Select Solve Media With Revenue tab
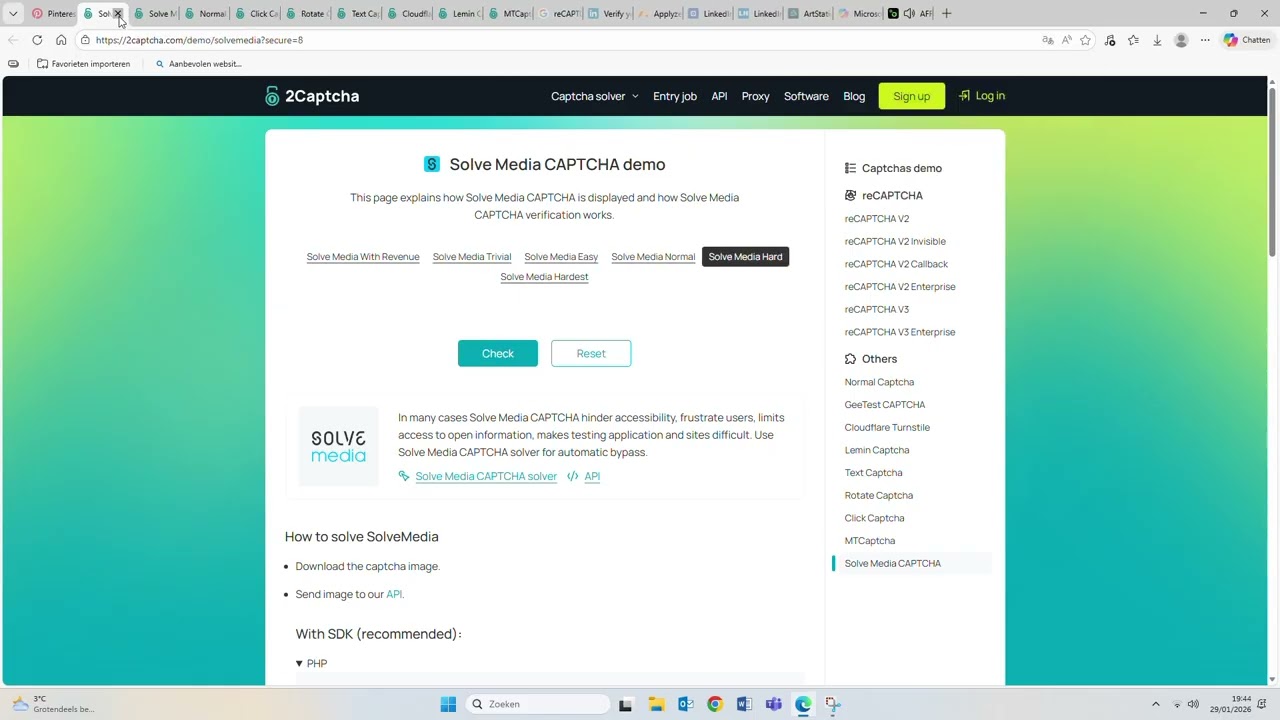This screenshot has height=720, width=1280. [363, 257]
